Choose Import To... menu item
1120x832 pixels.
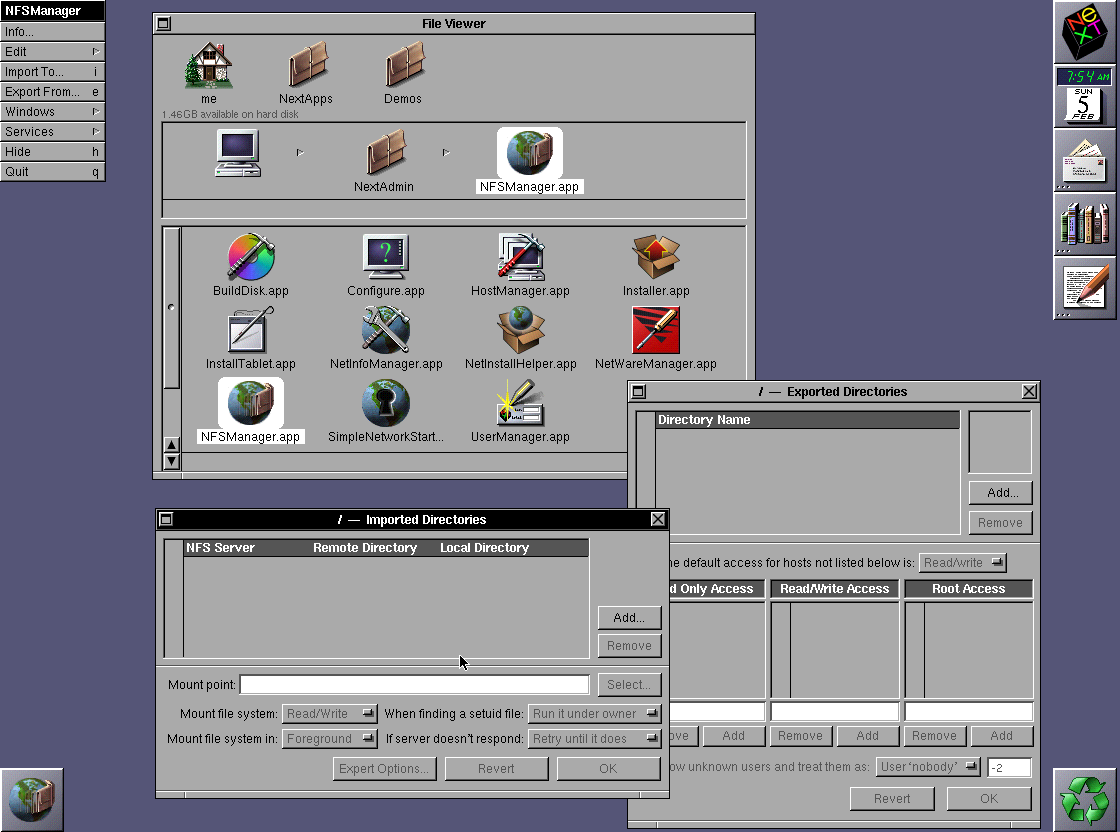[x=53, y=71]
